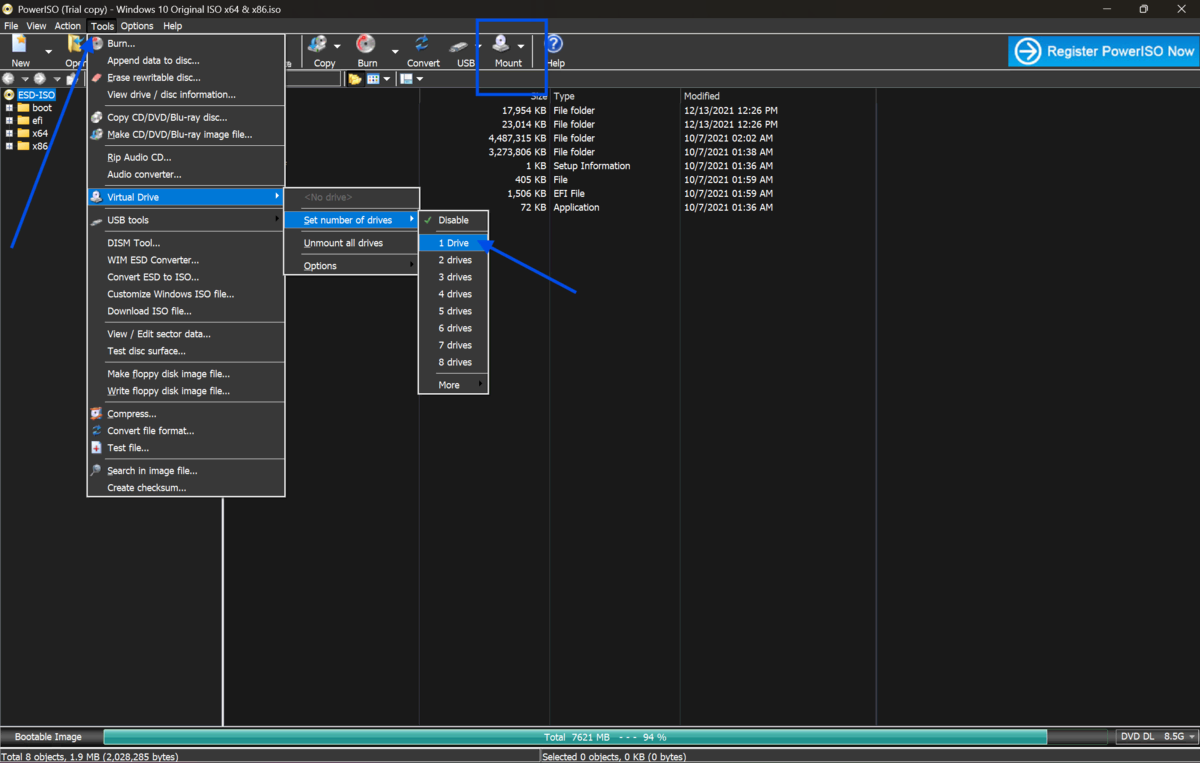Click the USB toolbar icon

click(x=460, y=45)
